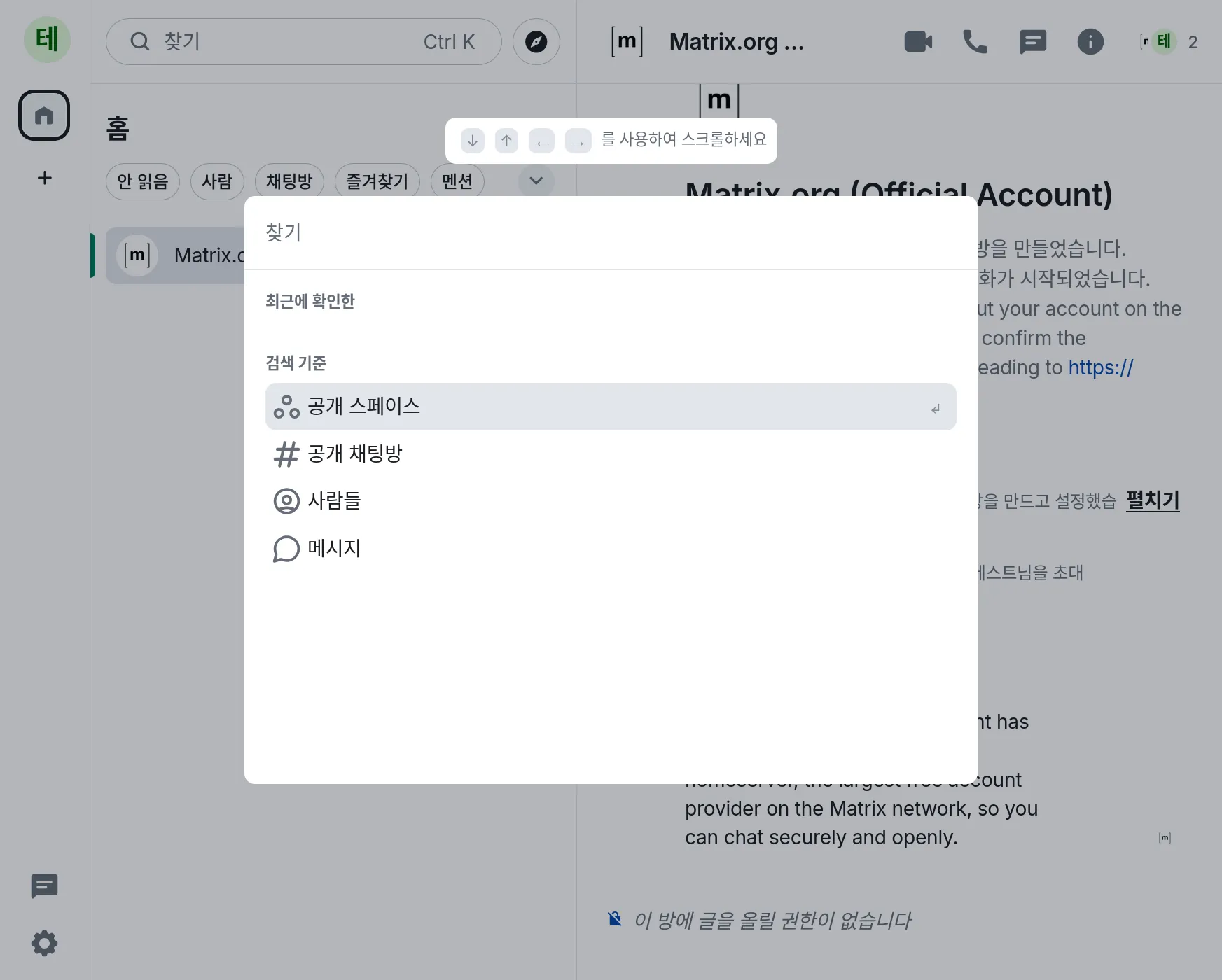
Task: Select 공개 채팅방 search option
Action: [x=611, y=454]
